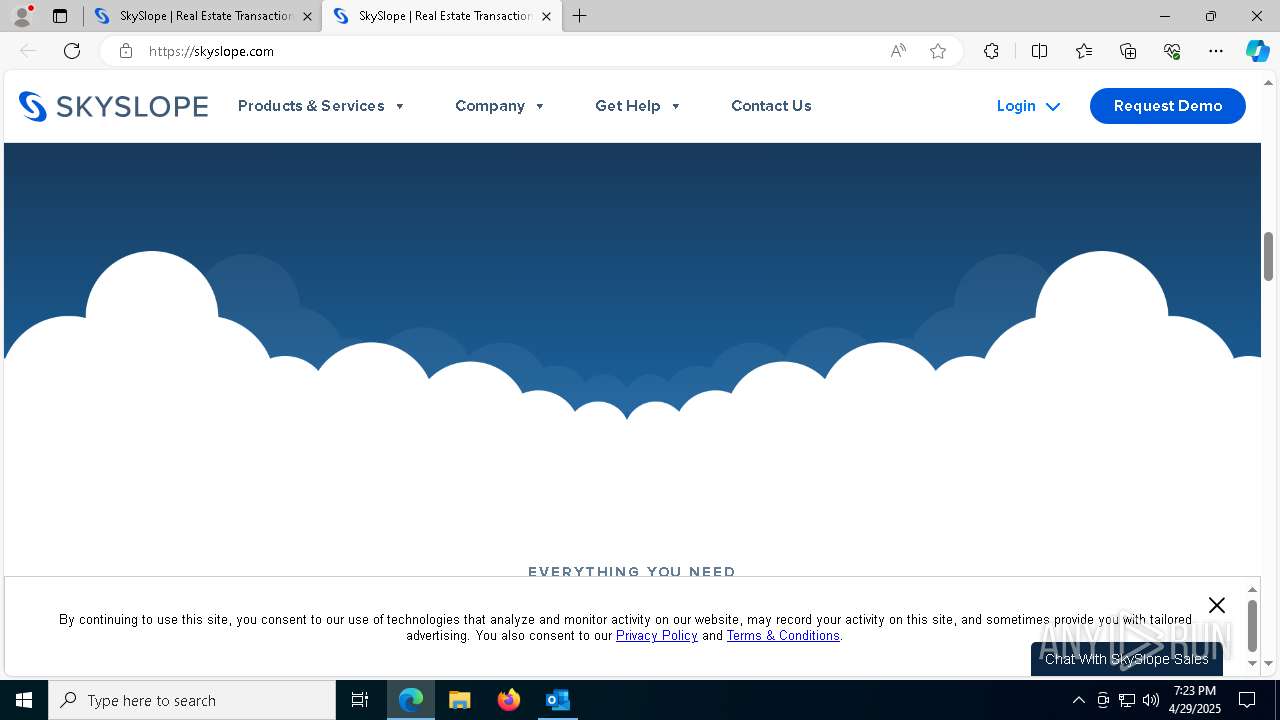
Task: Open the browser profile icon
Action: tap(21, 16)
